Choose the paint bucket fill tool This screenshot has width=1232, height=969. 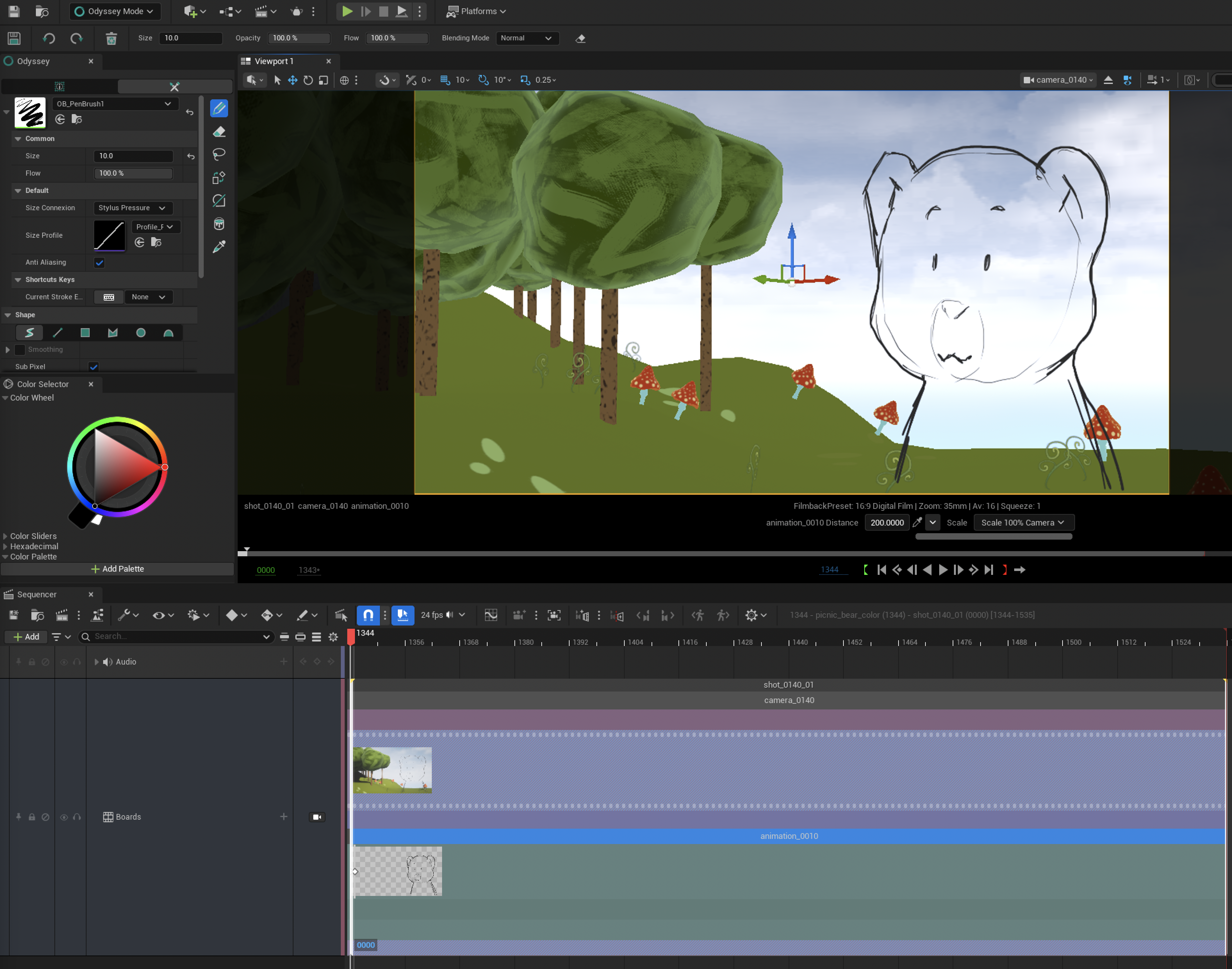pos(219,224)
